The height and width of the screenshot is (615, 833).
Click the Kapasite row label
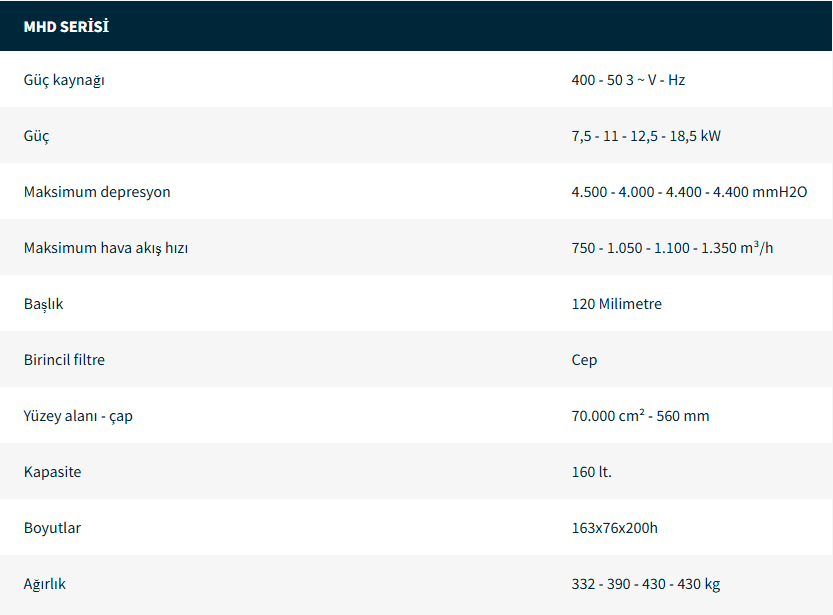[x=53, y=472]
